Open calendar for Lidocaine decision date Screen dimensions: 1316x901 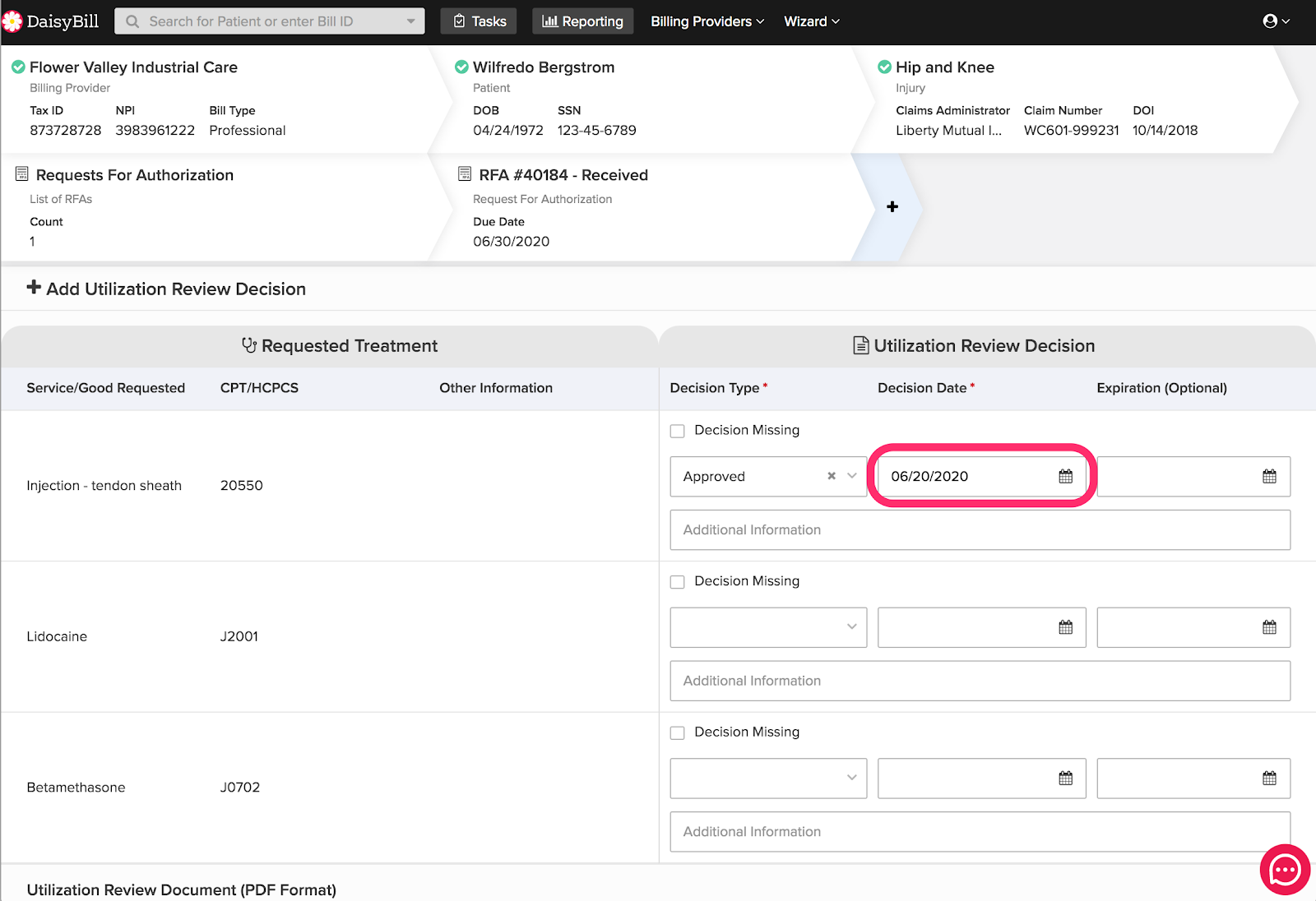click(x=1065, y=628)
